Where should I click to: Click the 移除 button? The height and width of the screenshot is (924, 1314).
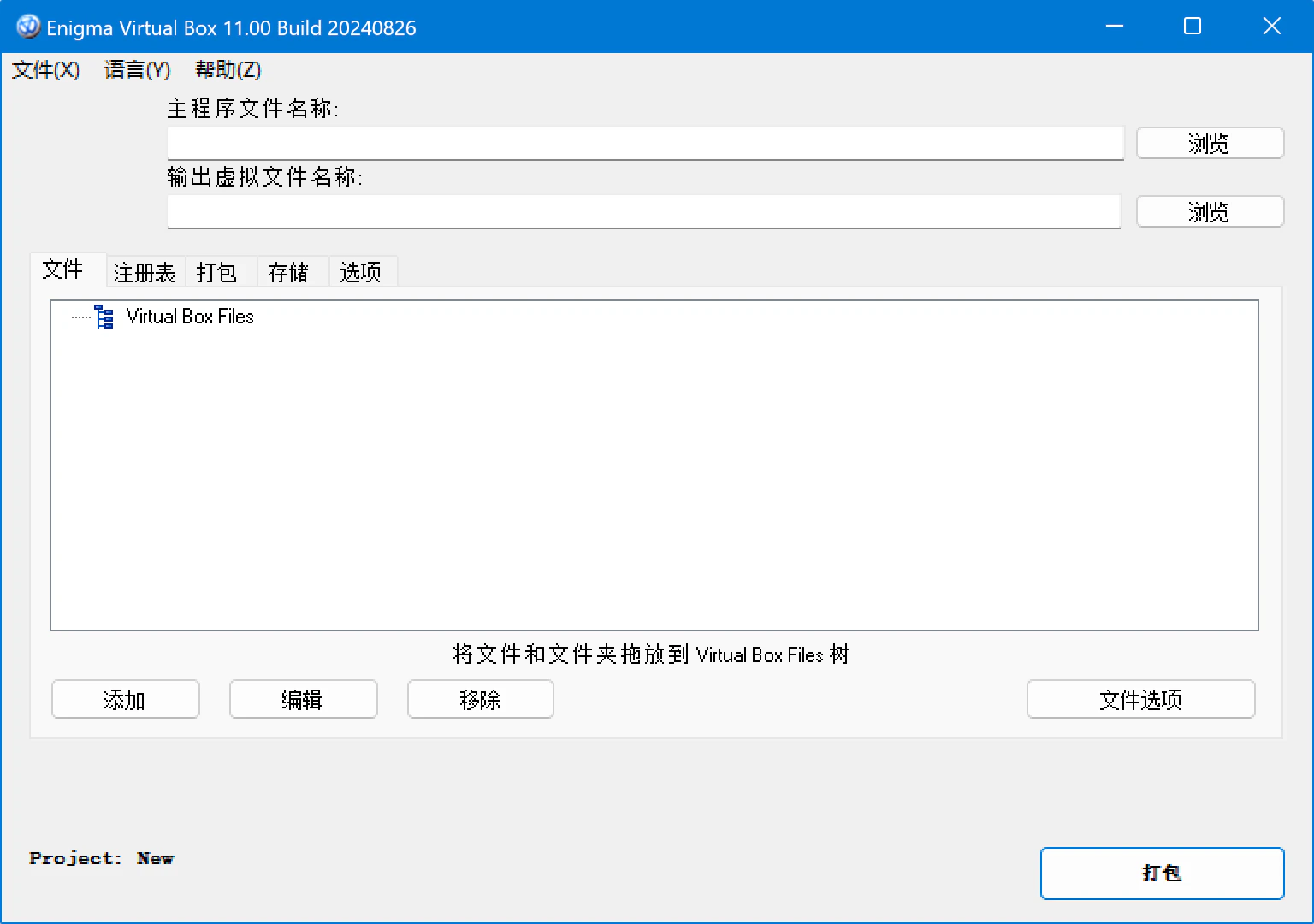click(x=481, y=699)
